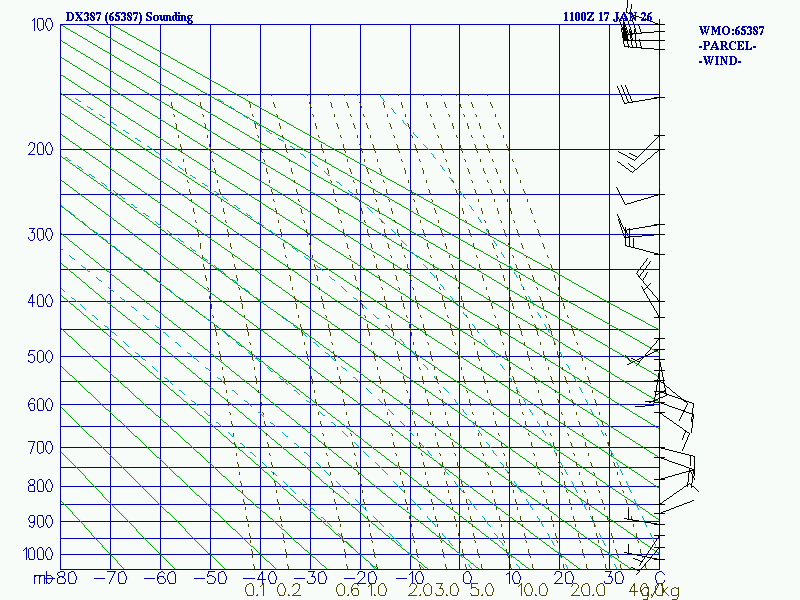Click the 0.2 mixing ratio label
Viewport: 800px width, 600px height.
(x=289, y=590)
